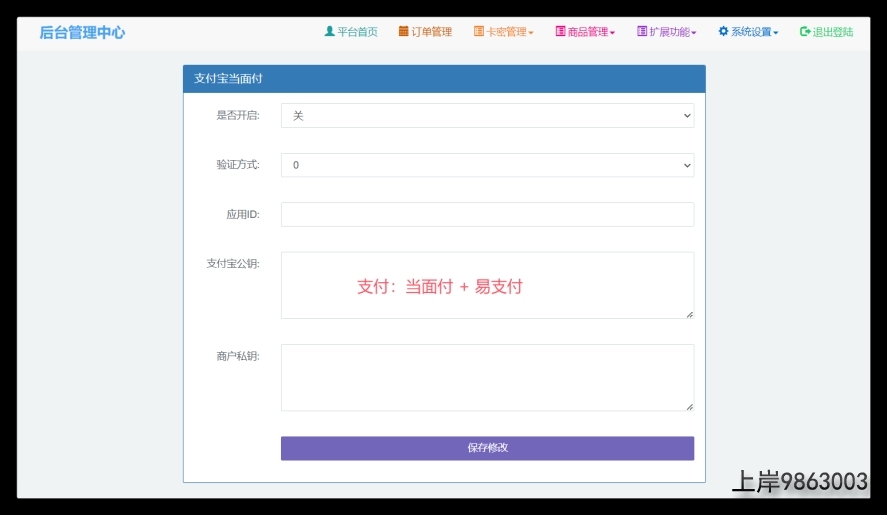This screenshot has width=887, height=515.
Task: Click the user icon beside 平台首页
Action: [x=329, y=31]
